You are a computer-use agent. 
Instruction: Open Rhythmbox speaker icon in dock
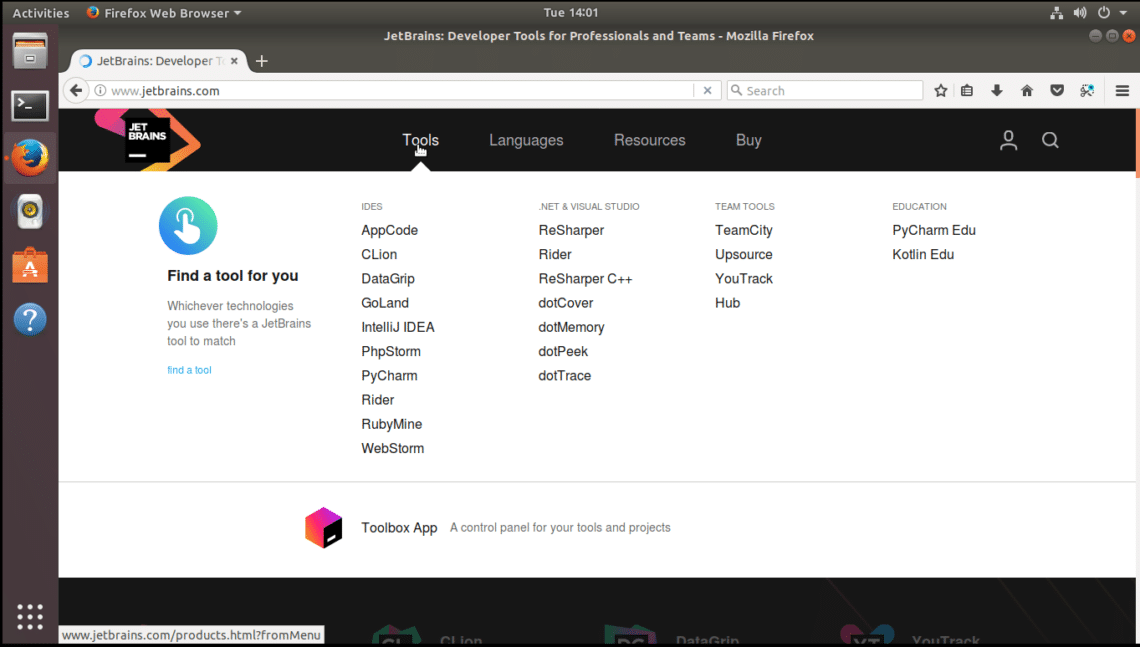(30, 212)
